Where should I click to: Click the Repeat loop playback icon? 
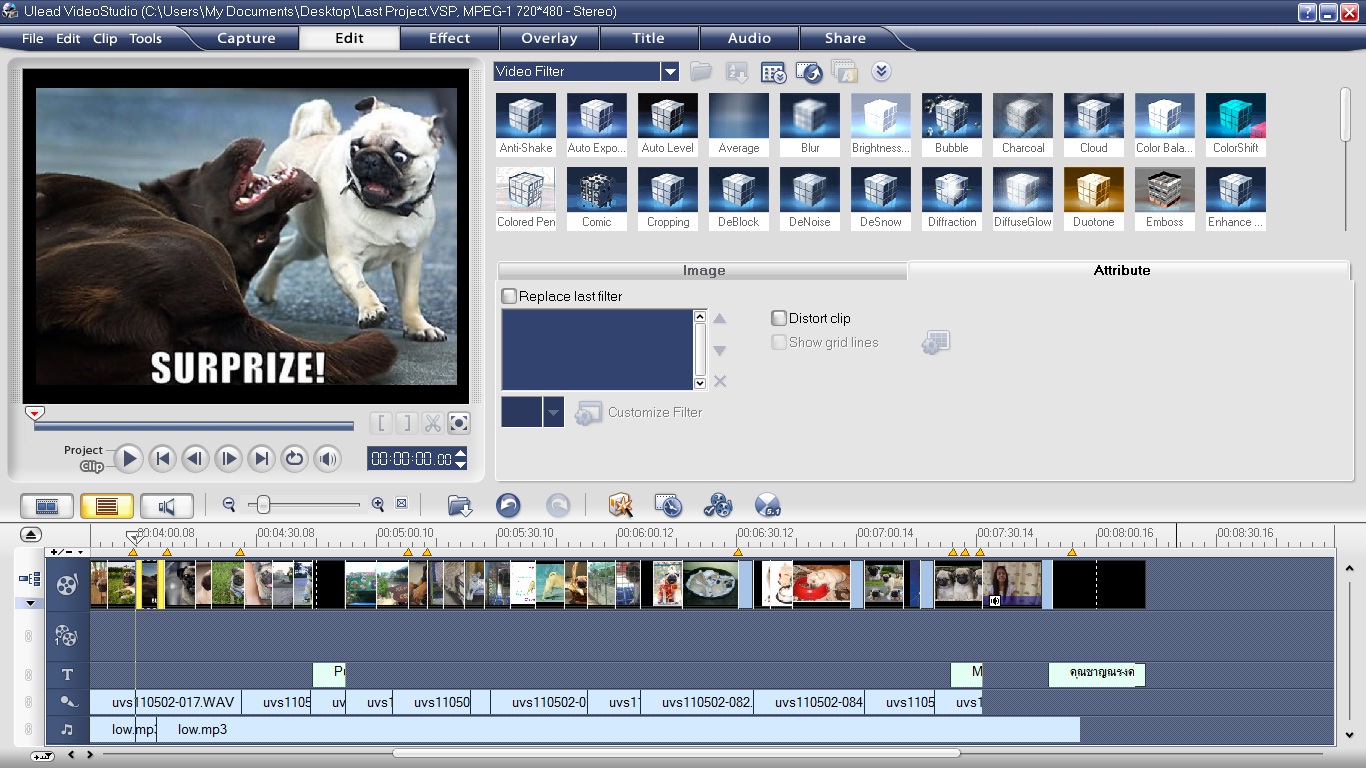(294, 459)
